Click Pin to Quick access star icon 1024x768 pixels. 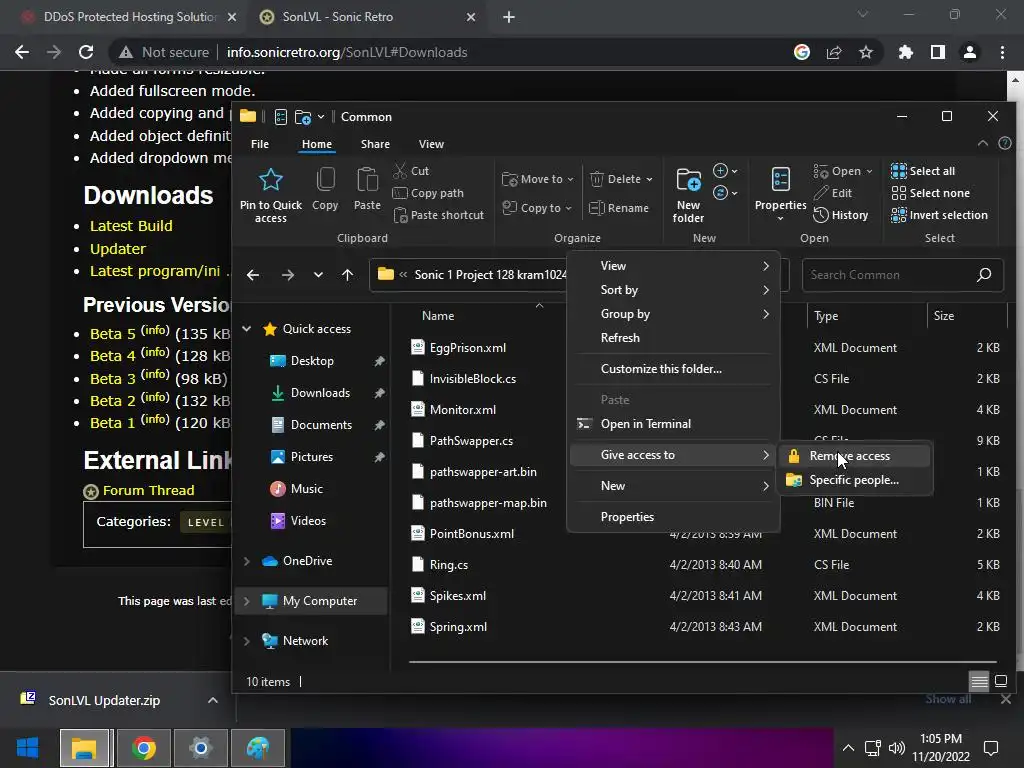pyautogui.click(x=270, y=180)
